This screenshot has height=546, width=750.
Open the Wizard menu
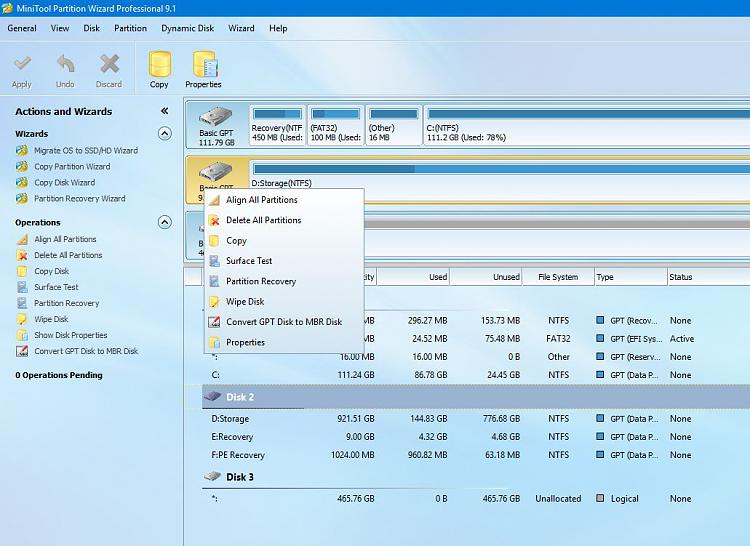coord(241,28)
